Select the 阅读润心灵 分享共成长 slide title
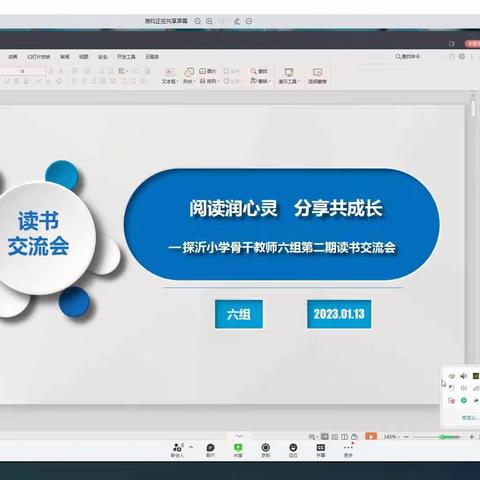Screen dimensions: 480x480 286,208
